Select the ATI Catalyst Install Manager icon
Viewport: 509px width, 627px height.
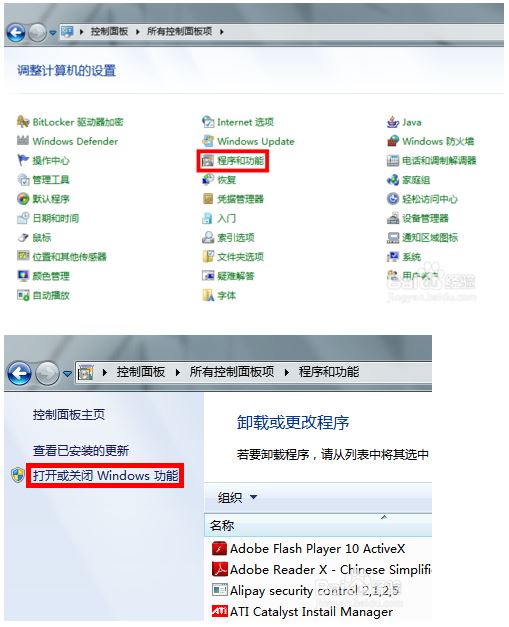(220, 611)
